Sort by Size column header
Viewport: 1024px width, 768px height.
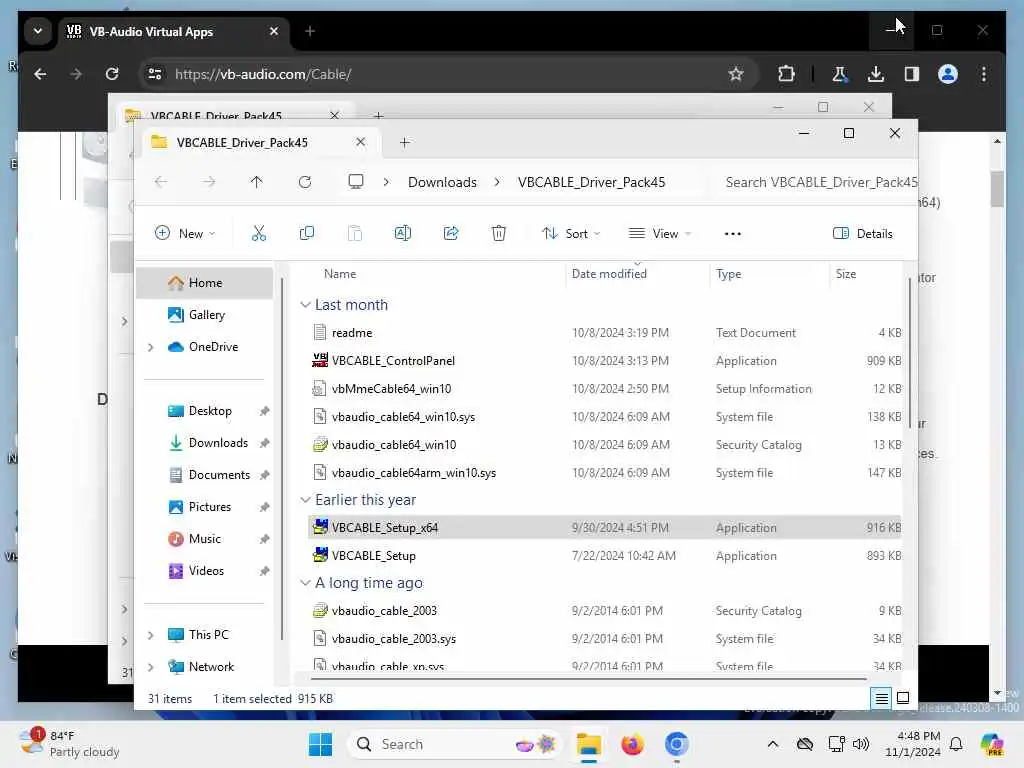pos(846,274)
